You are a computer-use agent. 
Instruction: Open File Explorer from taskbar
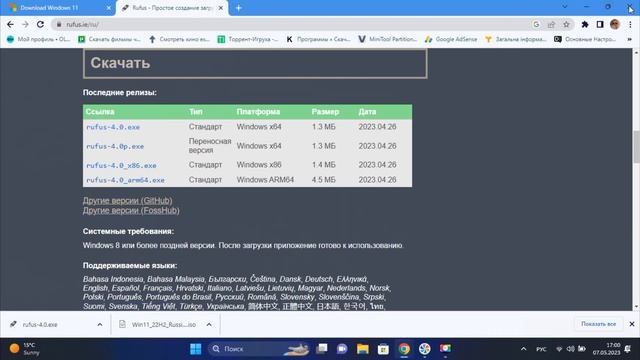[362, 349]
